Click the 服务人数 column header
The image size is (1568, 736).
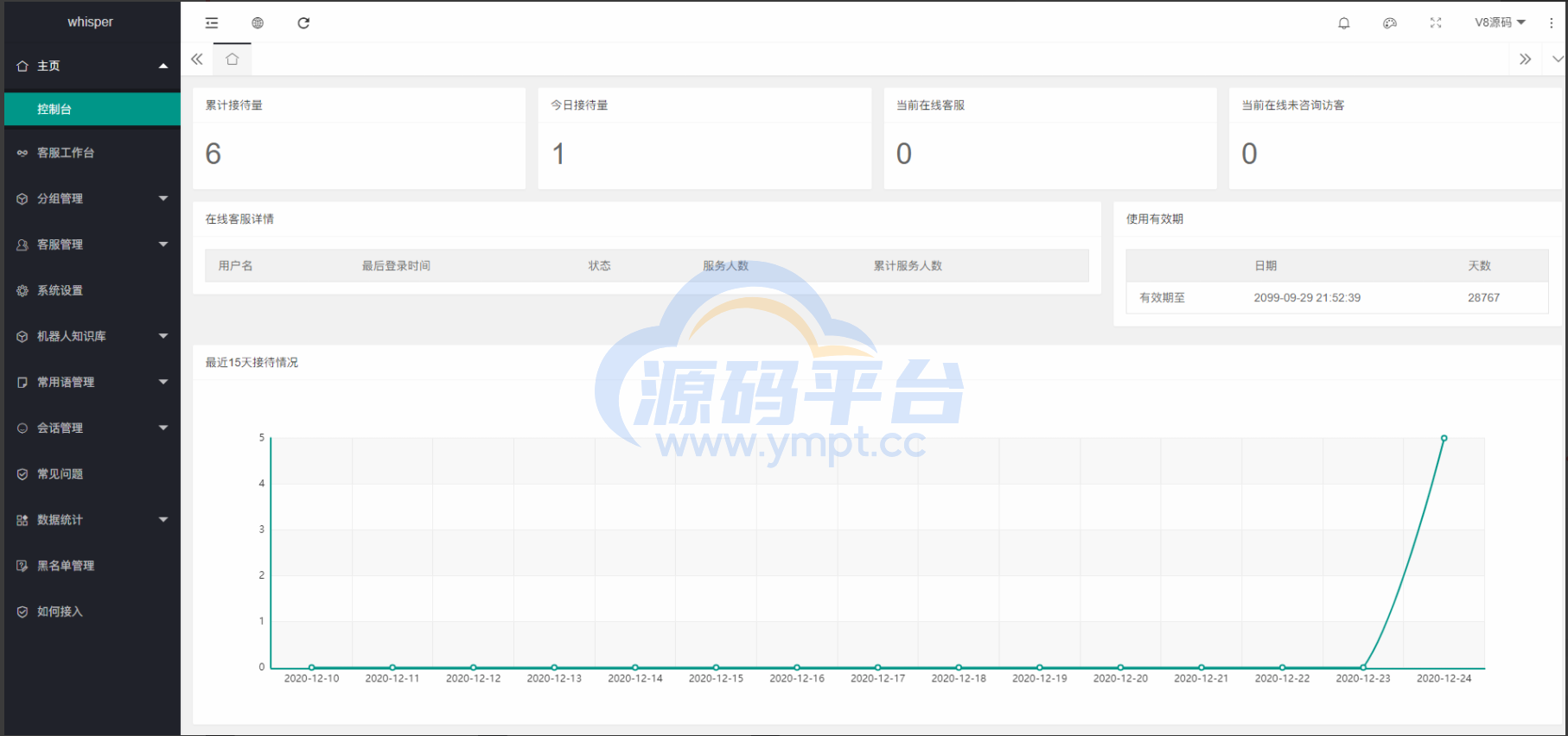pyautogui.click(x=725, y=266)
